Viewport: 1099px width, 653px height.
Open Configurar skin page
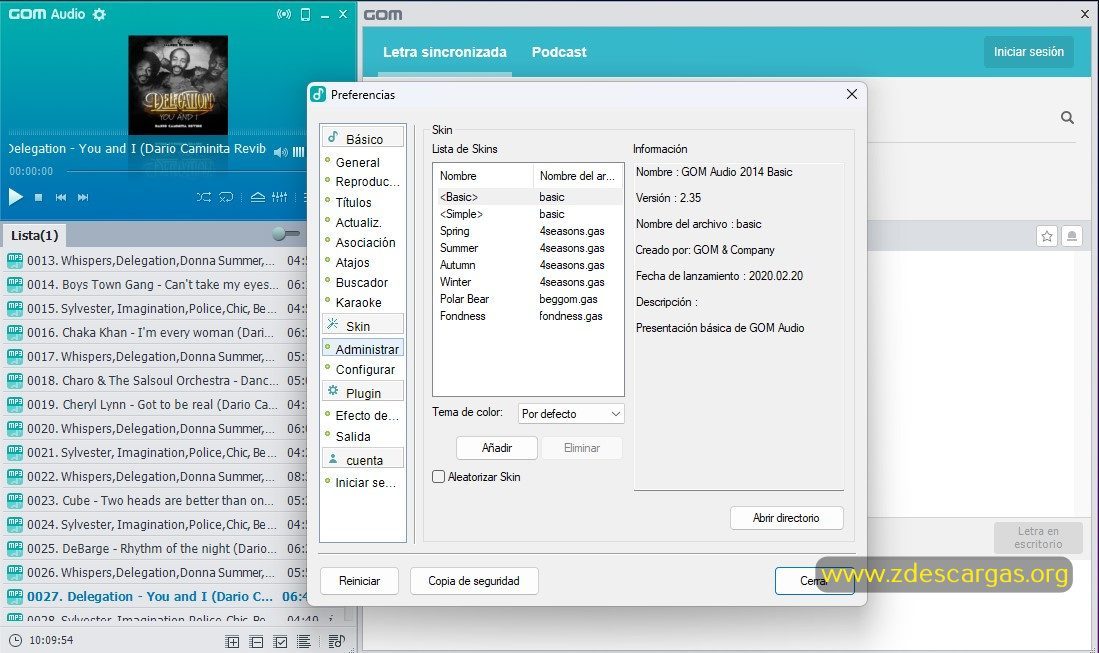click(364, 369)
